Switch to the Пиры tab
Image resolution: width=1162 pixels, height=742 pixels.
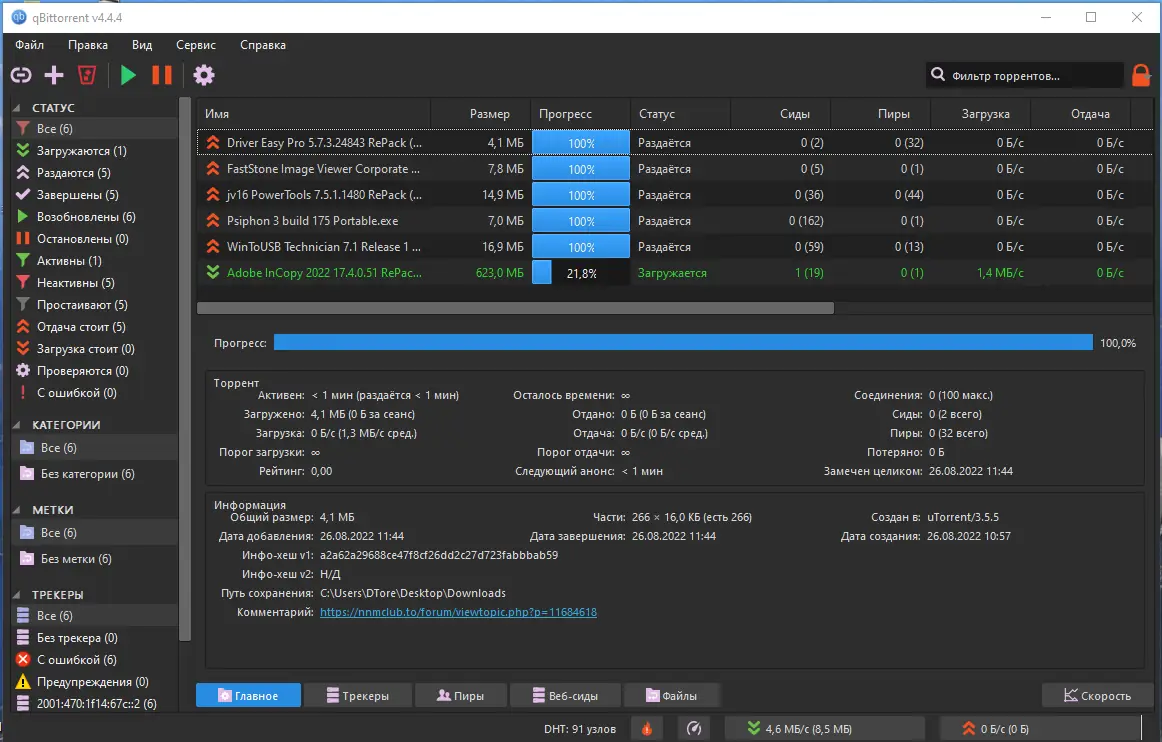(460, 695)
